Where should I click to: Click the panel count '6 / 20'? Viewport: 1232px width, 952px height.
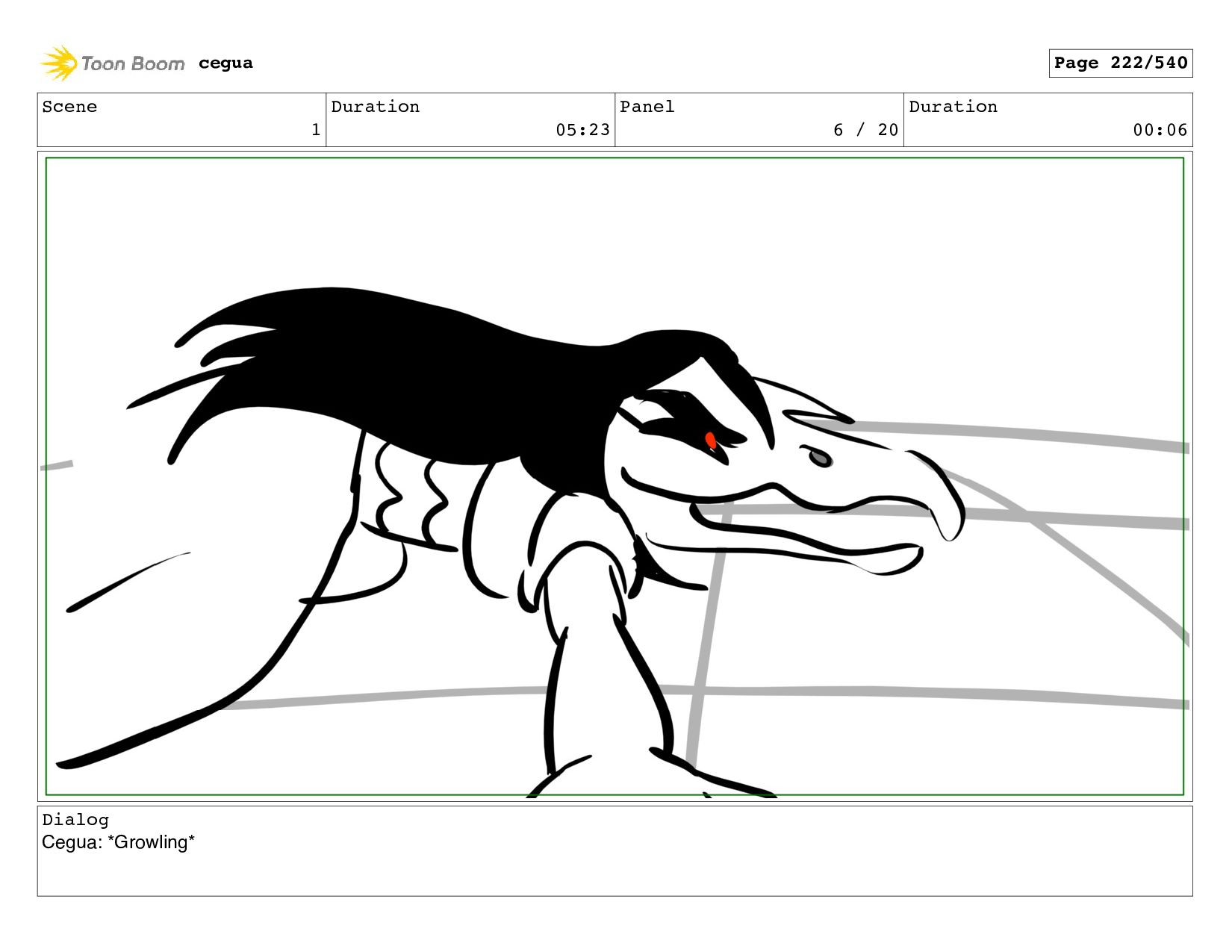[x=865, y=130]
